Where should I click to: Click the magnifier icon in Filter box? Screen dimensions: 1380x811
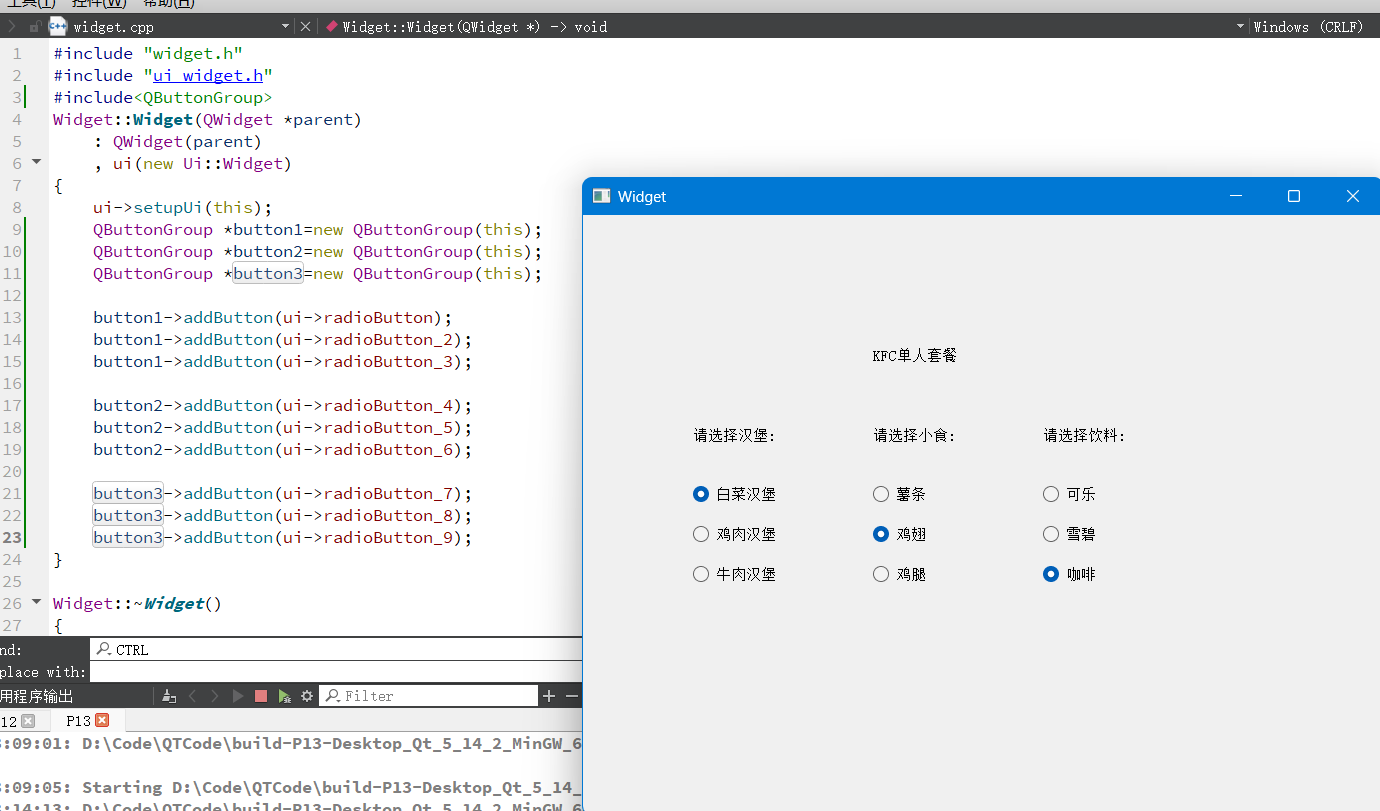(x=333, y=695)
